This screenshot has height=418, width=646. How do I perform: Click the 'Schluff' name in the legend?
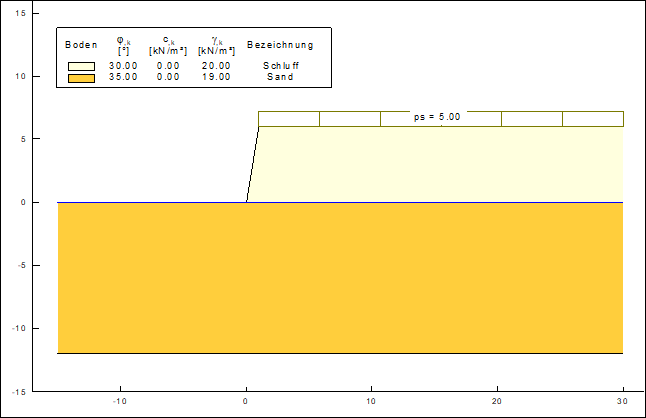click(x=280, y=66)
